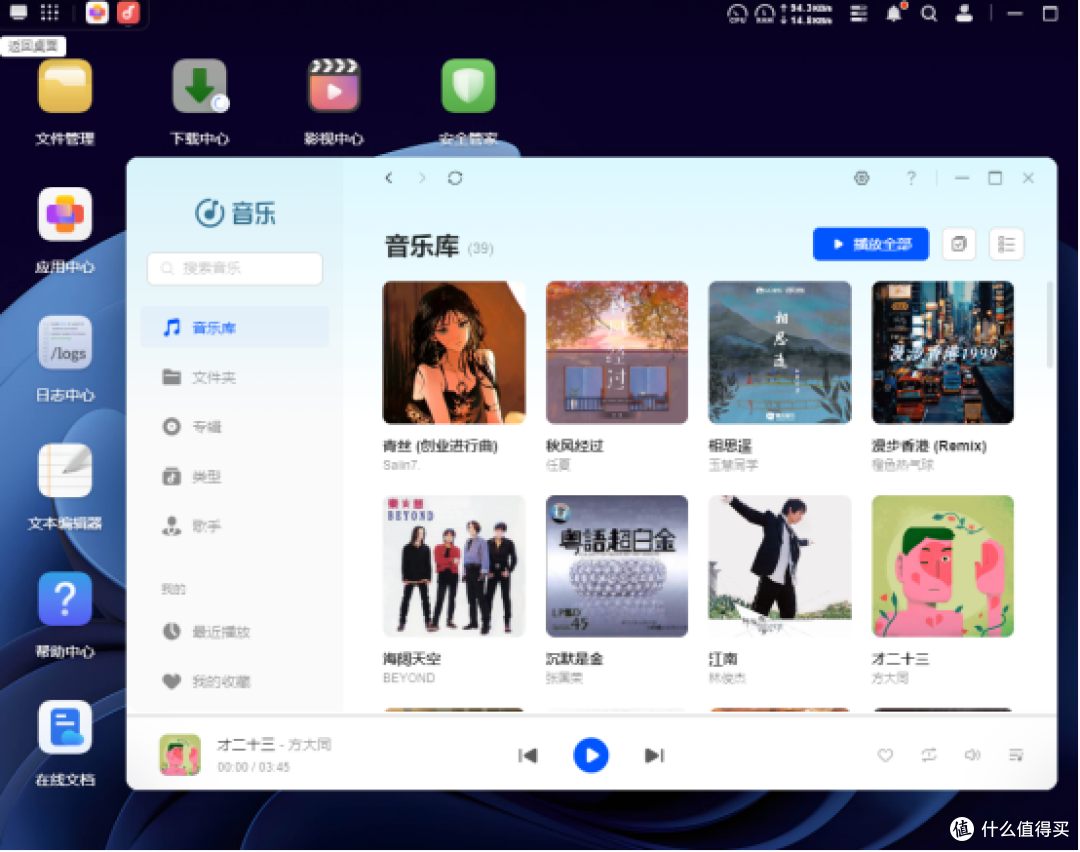Click the 搜索音乐 search field
Viewport: 1080px width, 852px height.
click(x=235, y=269)
